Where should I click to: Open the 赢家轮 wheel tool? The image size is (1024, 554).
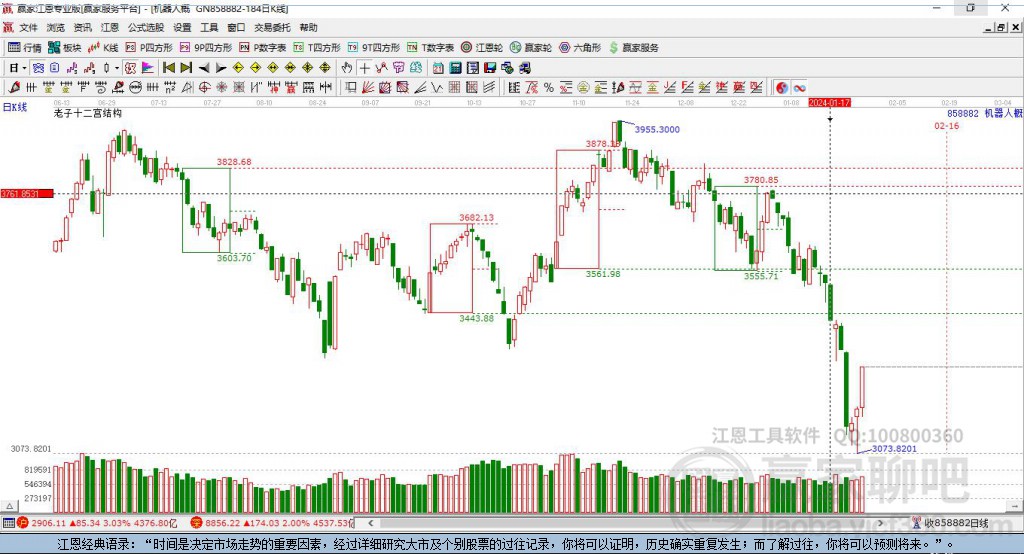click(531, 48)
